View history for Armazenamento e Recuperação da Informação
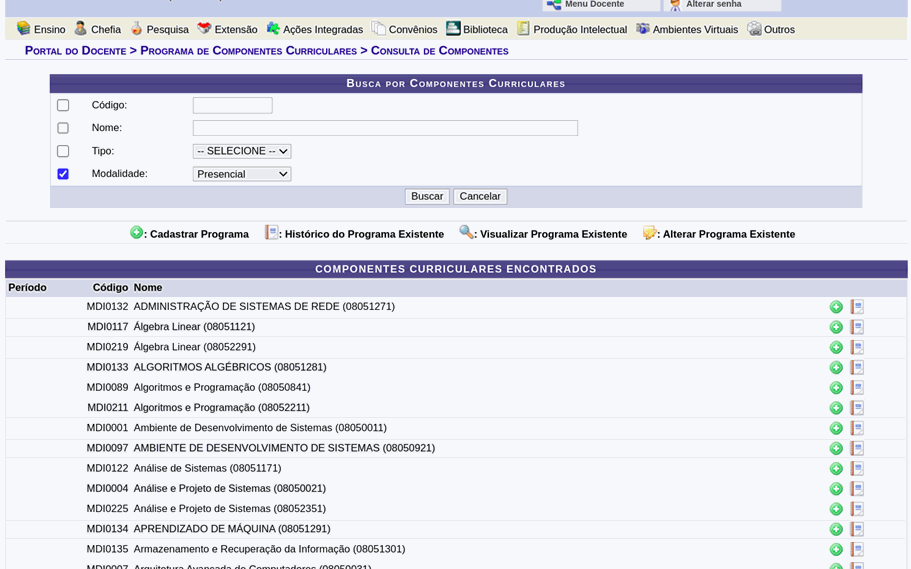Viewport: 911px width, 569px height. (857, 549)
